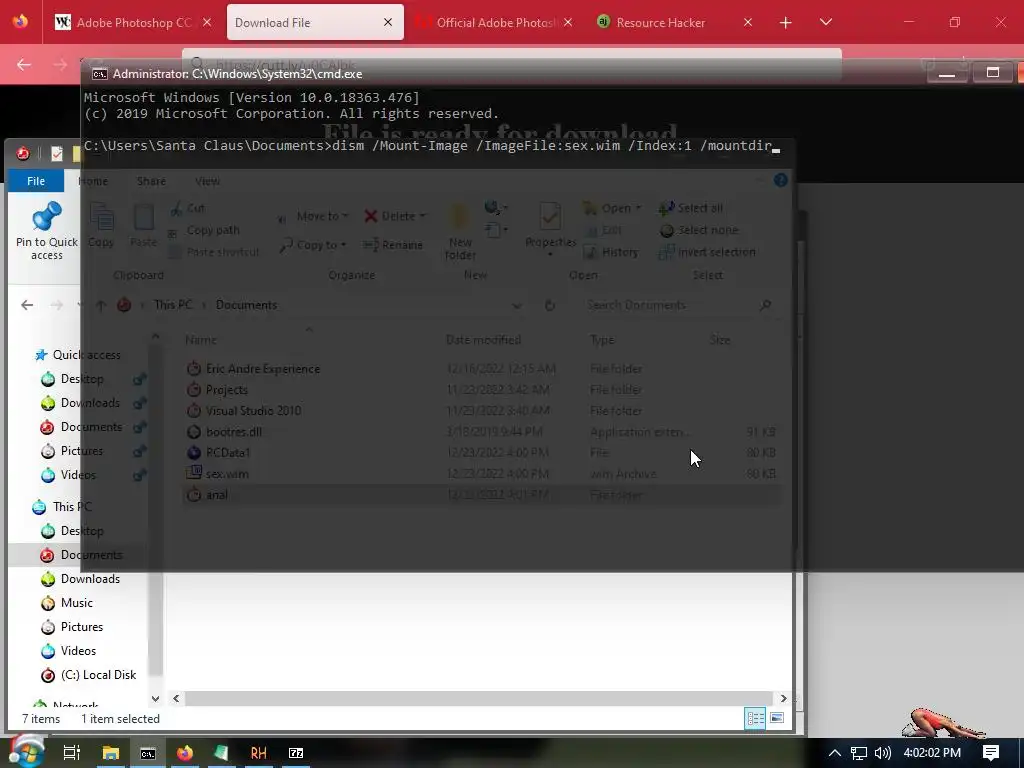Open Pictures under Quick access
The width and height of the screenshot is (1024, 768).
(82, 451)
